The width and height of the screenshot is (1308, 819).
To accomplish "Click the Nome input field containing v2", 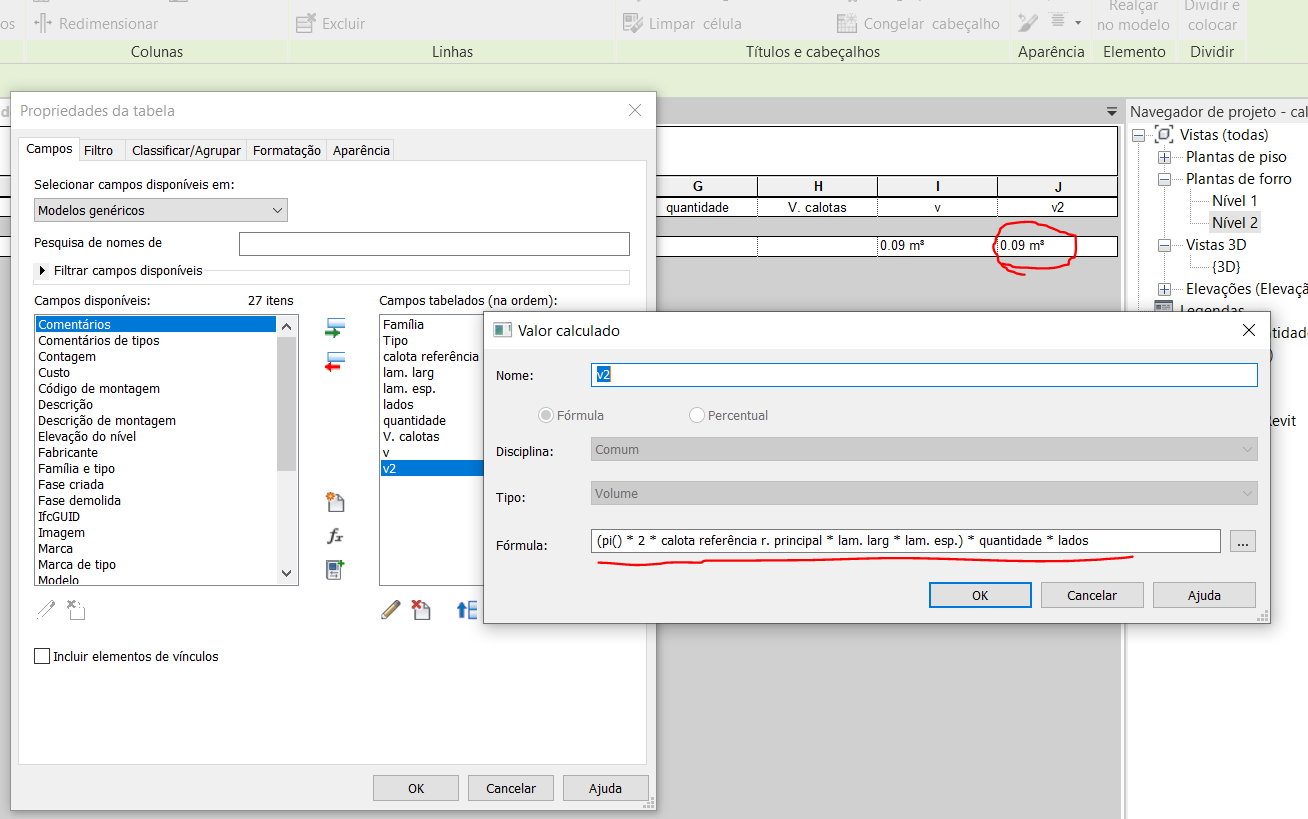I will (x=924, y=375).
